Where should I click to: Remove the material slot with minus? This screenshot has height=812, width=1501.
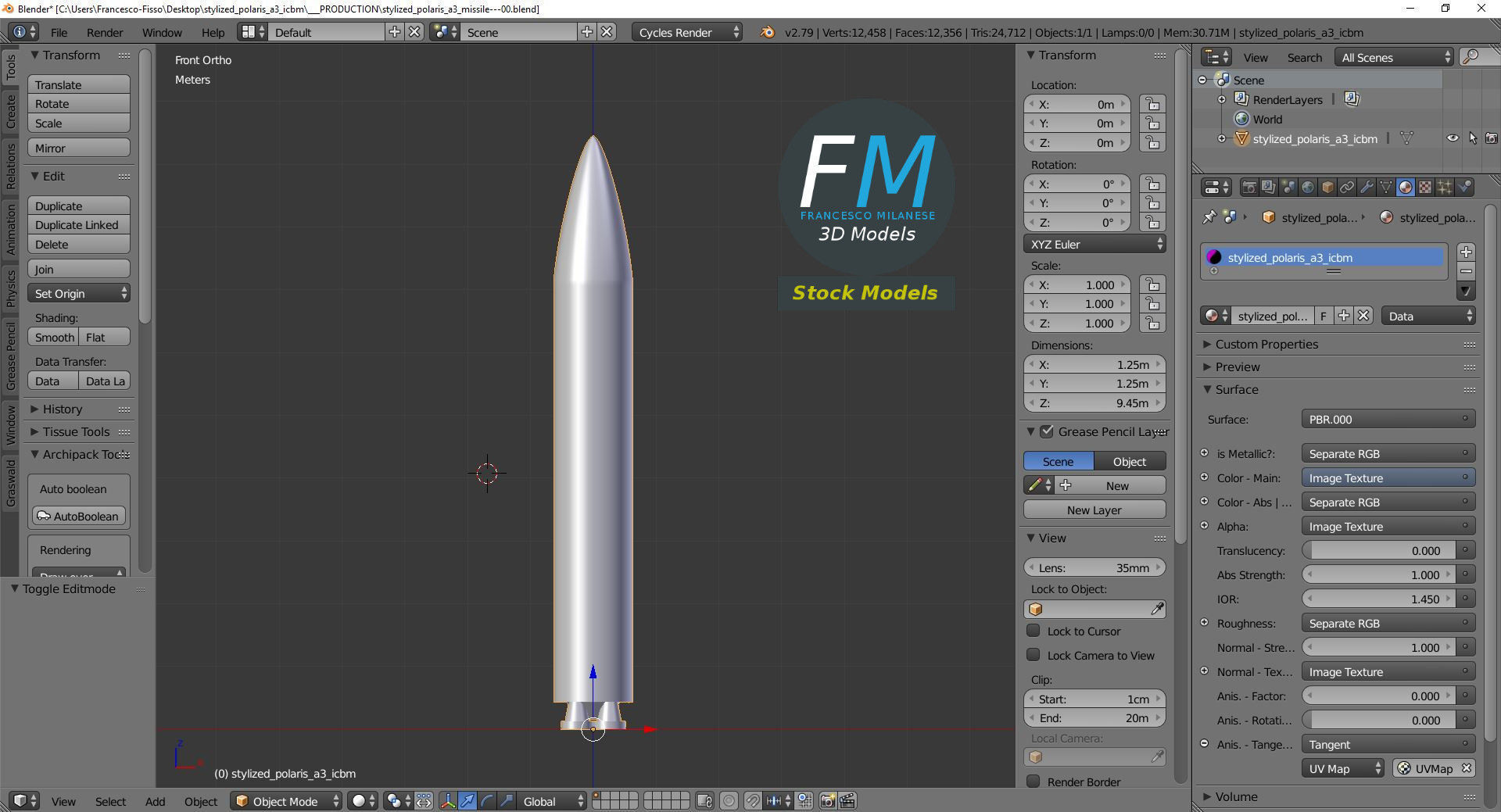coord(1467,271)
